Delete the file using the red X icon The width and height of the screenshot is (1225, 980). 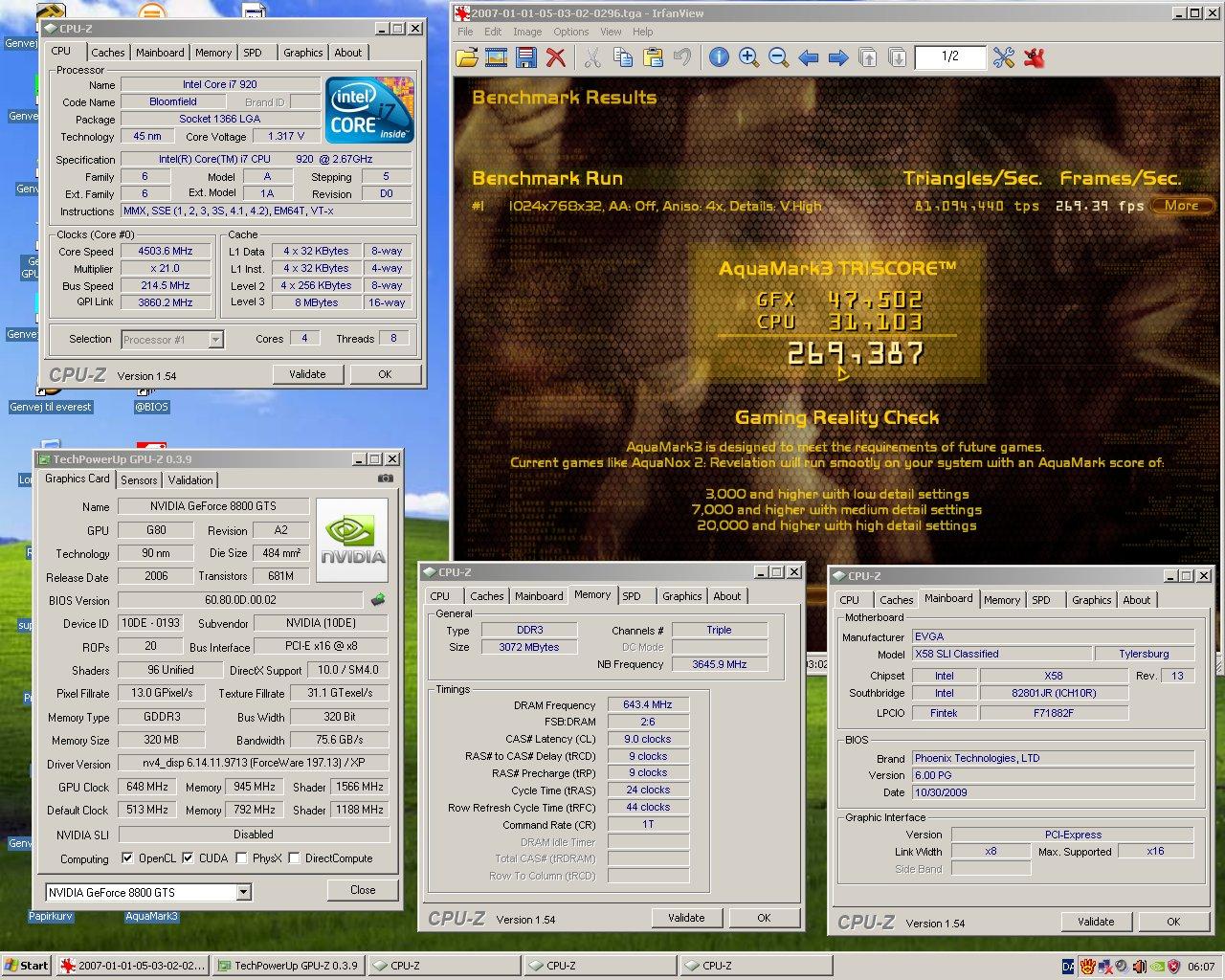pyautogui.click(x=555, y=57)
